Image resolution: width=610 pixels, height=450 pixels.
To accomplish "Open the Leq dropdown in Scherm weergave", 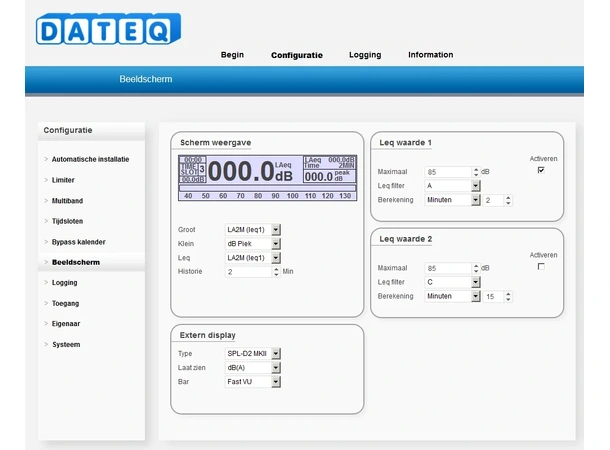I will tap(252, 257).
